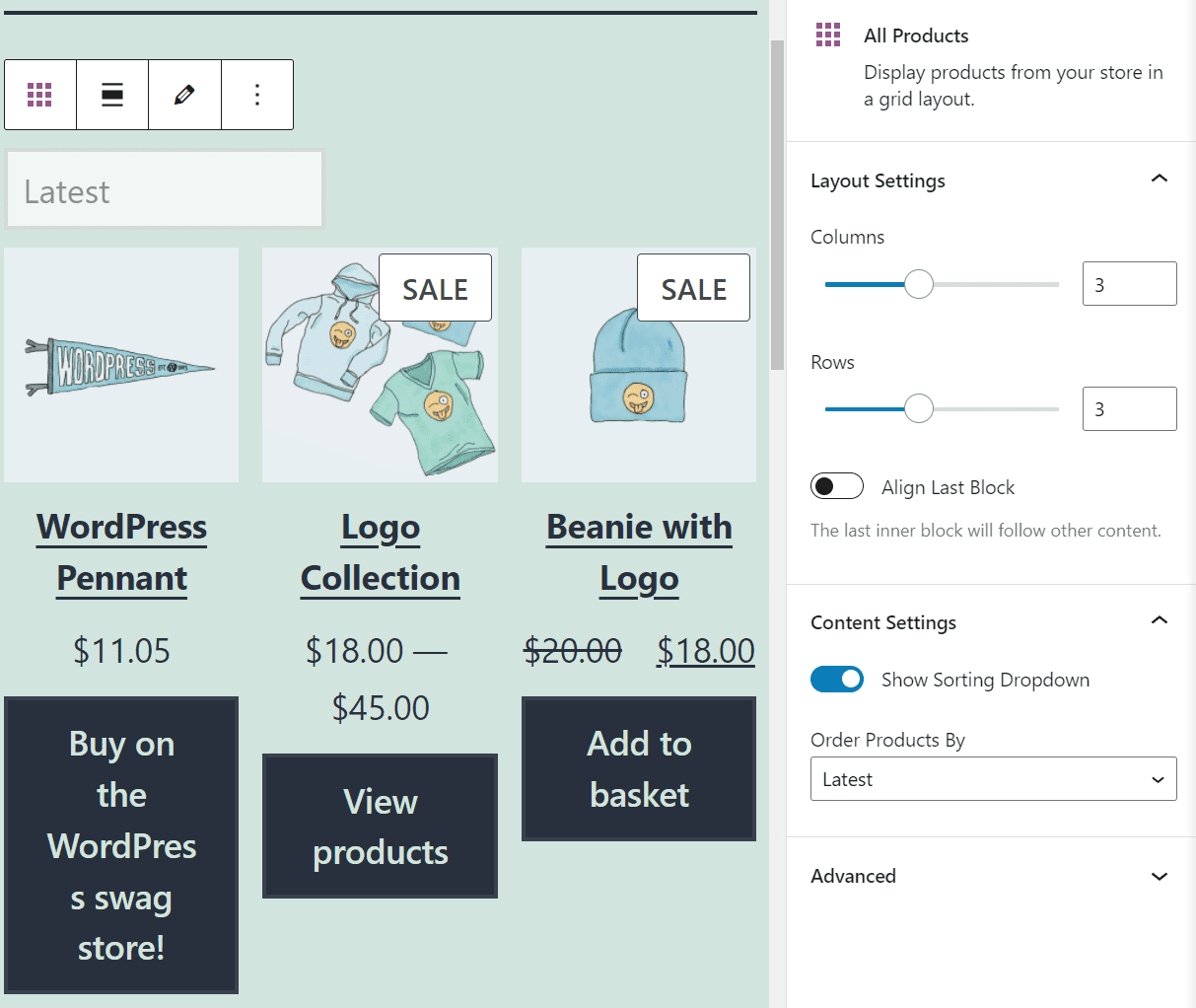Click the Buy on WordPress swag store button
Viewport: 1196px width, 1008px height.
coord(120,845)
